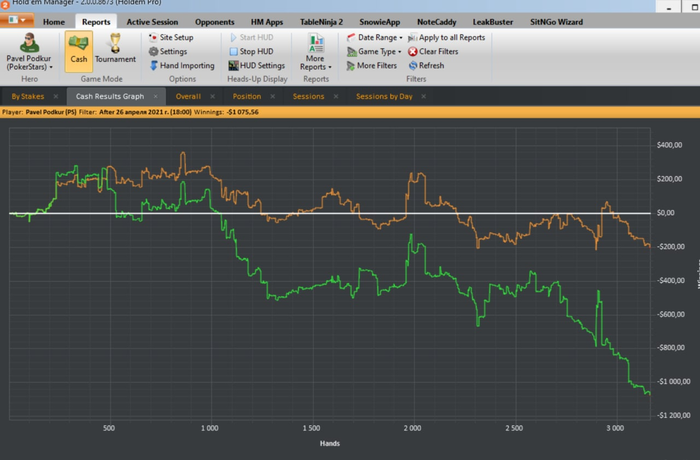Open the Date Range dropdown
Viewport: 700px width, 460px height.
[x=374, y=37]
